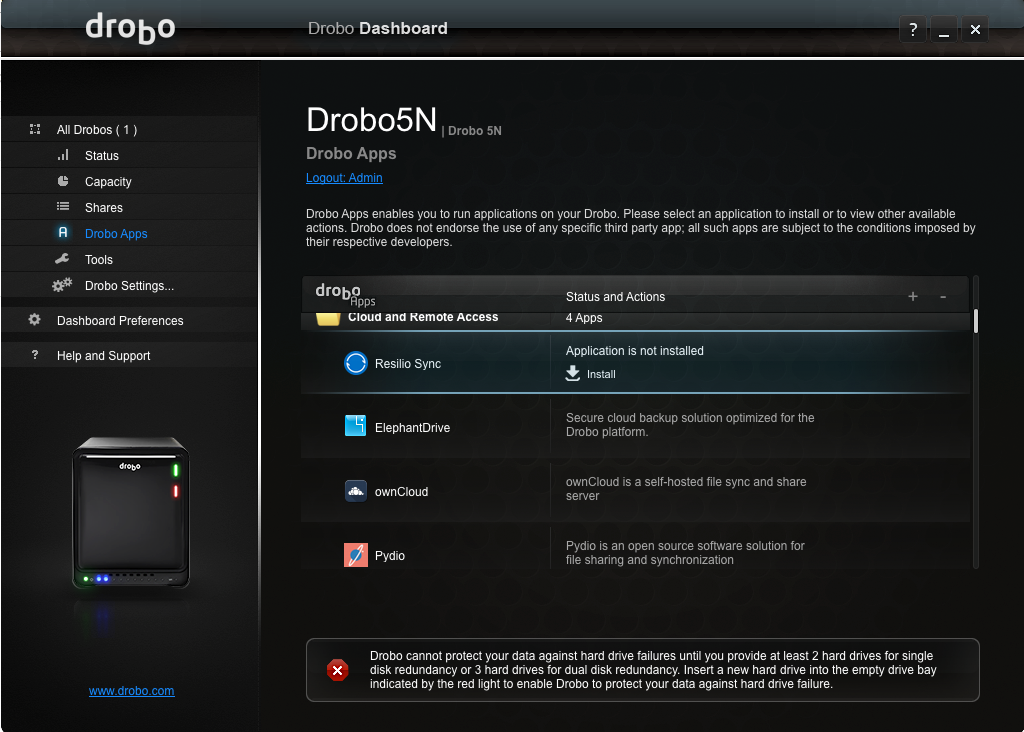Click the Status bar-chart icon

point(63,155)
